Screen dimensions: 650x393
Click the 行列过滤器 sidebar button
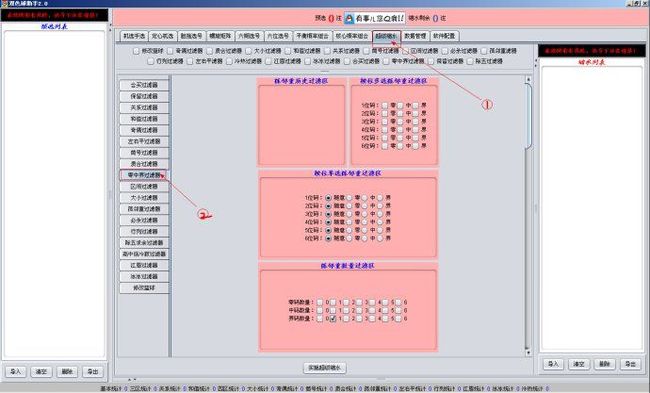pos(144,231)
